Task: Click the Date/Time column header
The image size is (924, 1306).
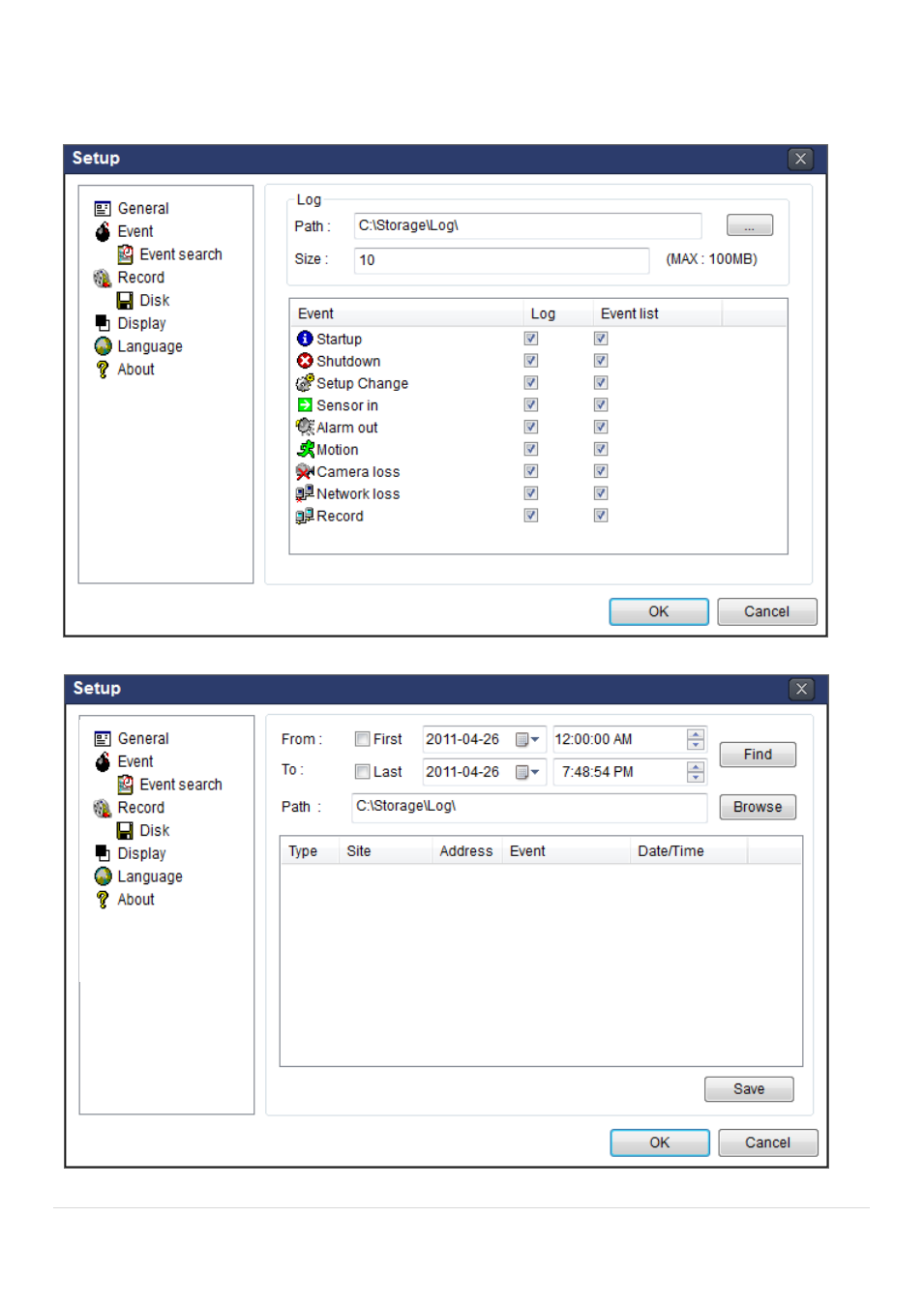Action: pyautogui.click(x=688, y=851)
